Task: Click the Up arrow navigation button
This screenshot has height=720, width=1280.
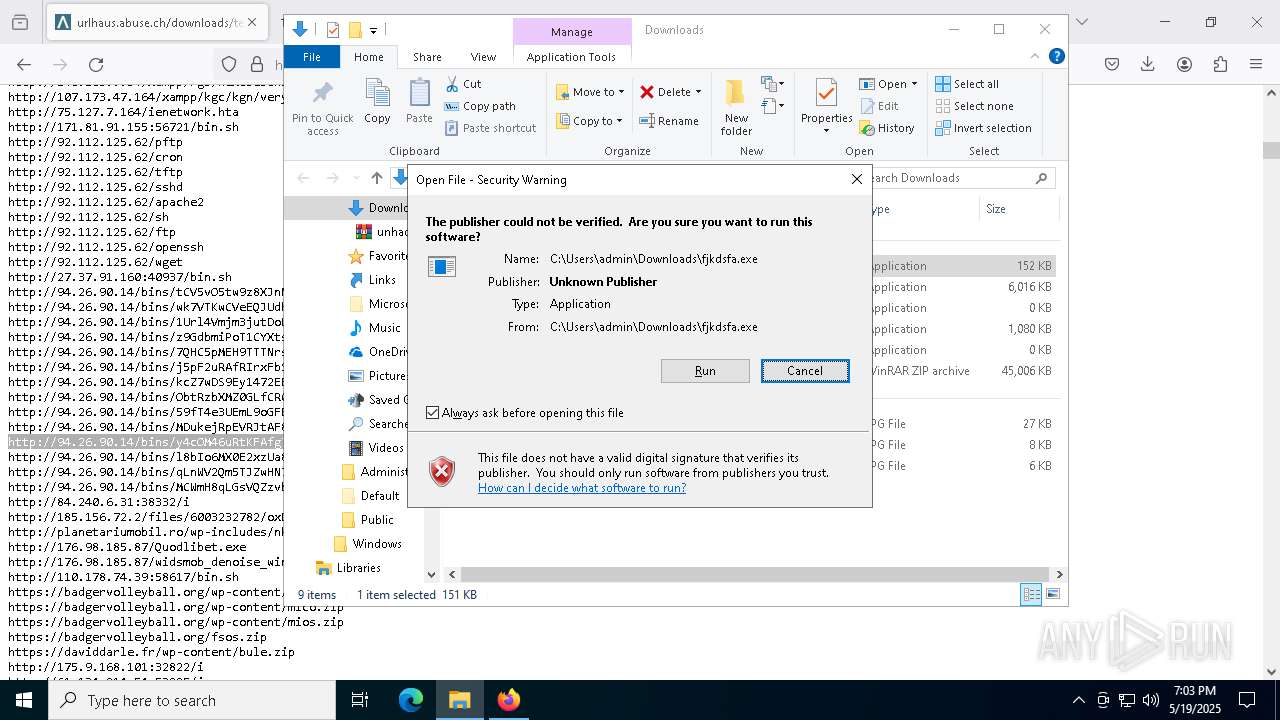Action: [x=376, y=178]
